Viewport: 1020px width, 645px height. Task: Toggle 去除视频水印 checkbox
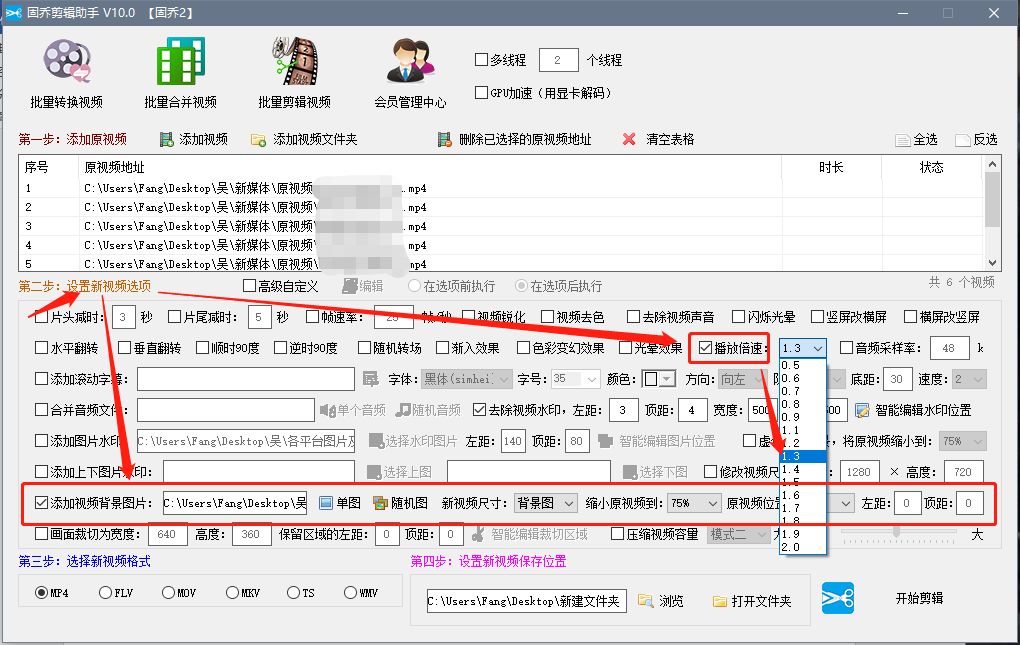(x=479, y=410)
